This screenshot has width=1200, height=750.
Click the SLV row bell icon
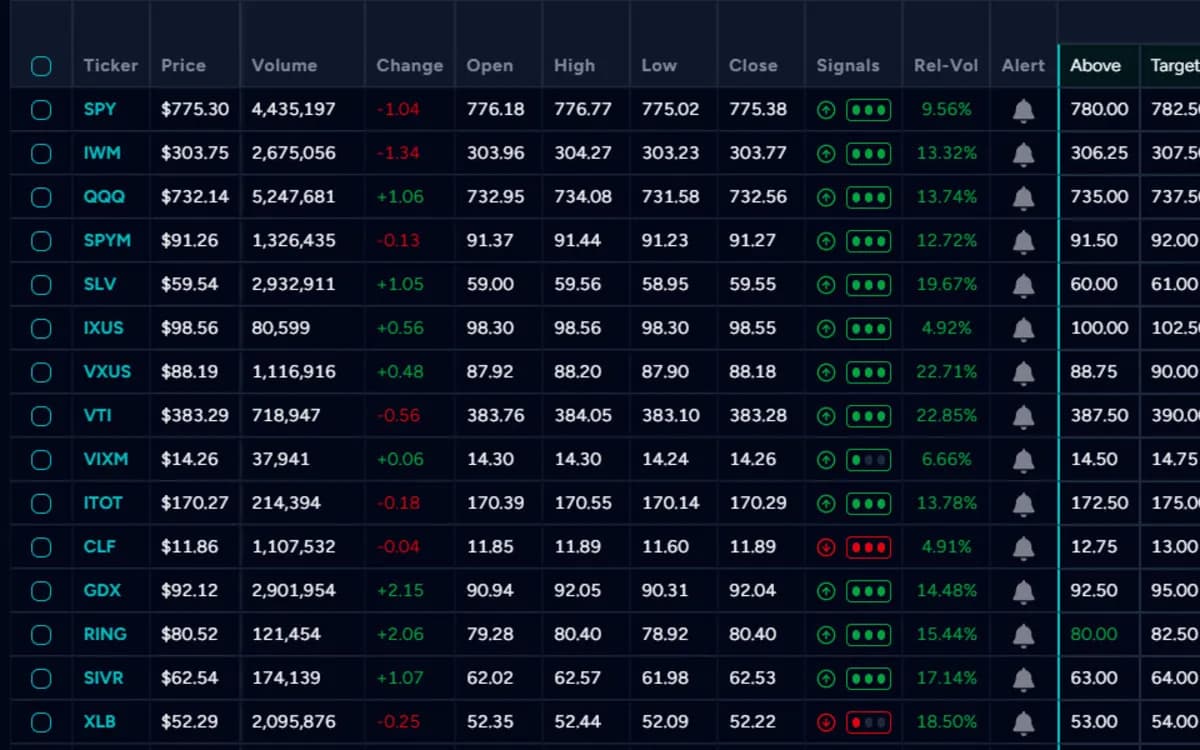(x=1023, y=285)
